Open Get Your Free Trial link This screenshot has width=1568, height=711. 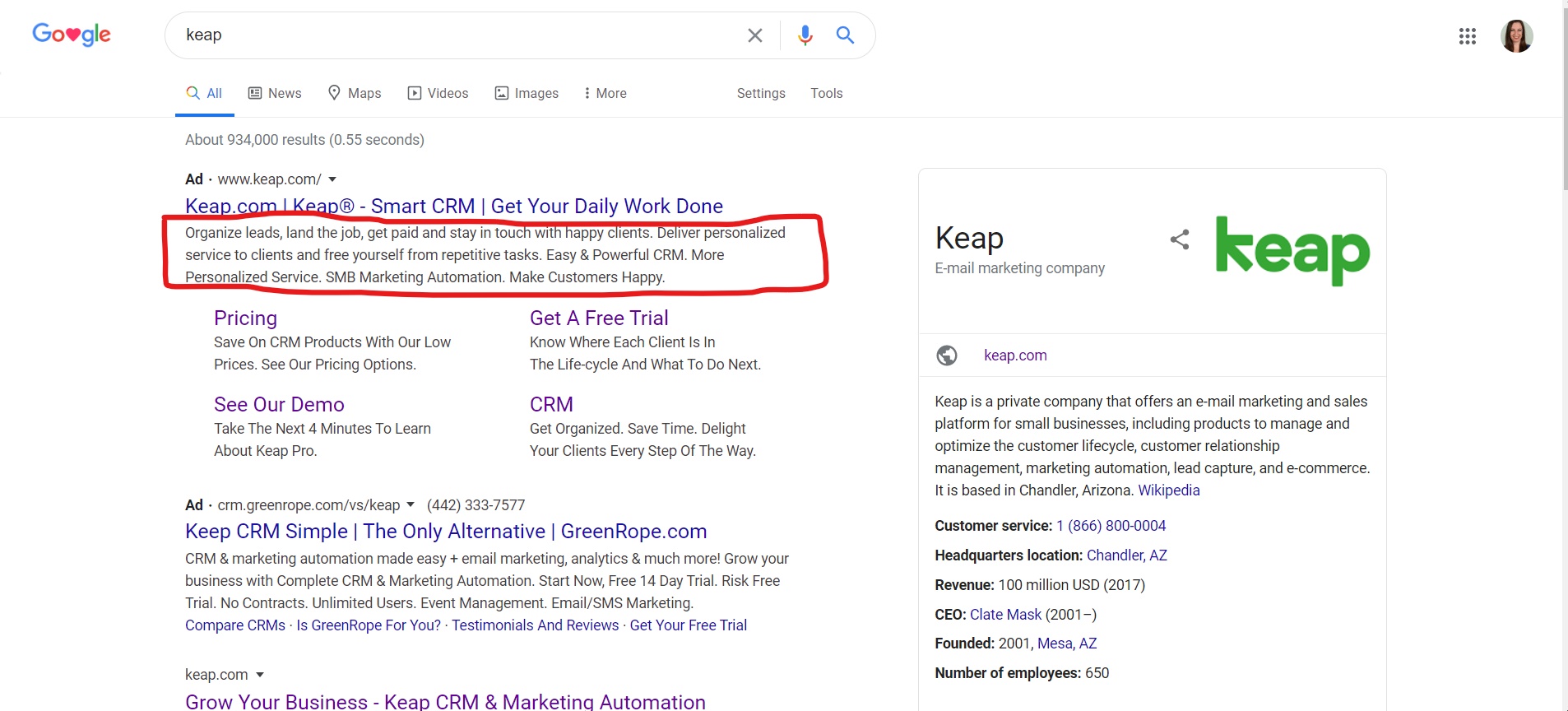point(689,625)
